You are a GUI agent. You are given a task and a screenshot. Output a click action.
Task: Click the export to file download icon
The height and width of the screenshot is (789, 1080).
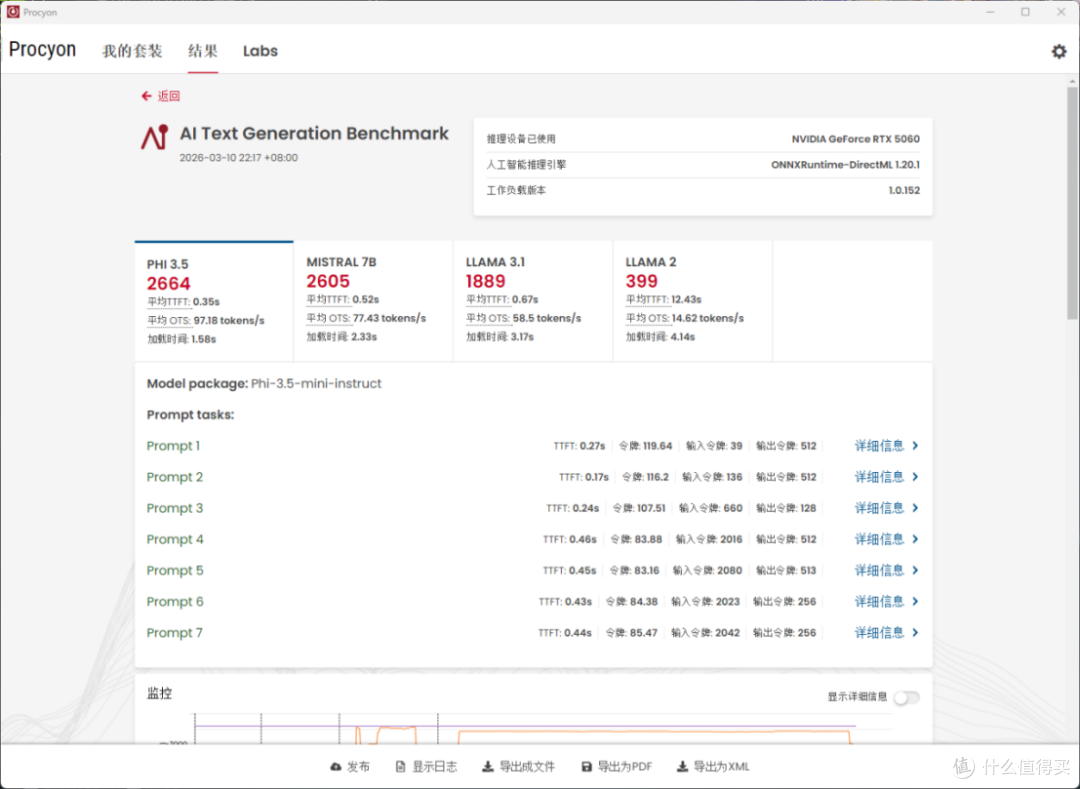488,766
